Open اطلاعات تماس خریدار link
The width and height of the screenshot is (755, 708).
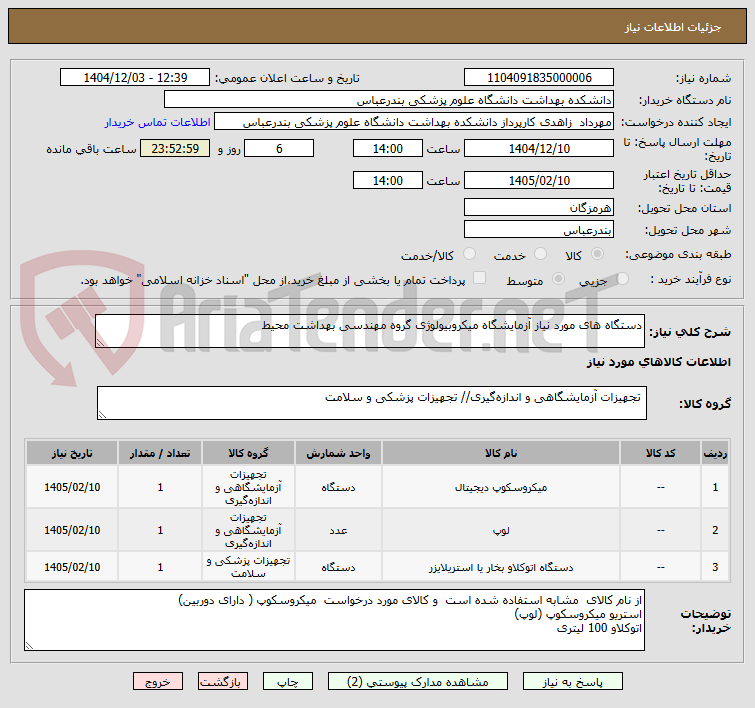pos(157,122)
